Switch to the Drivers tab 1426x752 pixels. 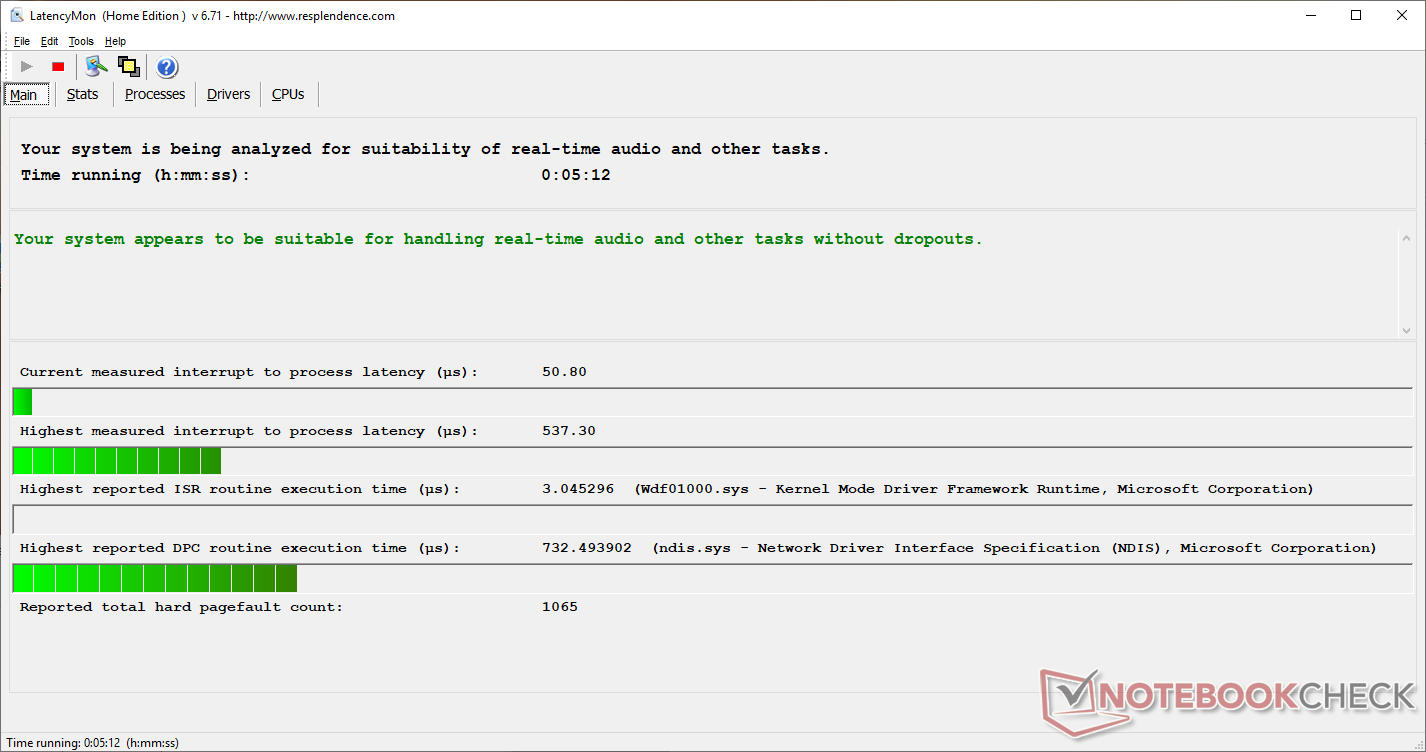(x=228, y=94)
